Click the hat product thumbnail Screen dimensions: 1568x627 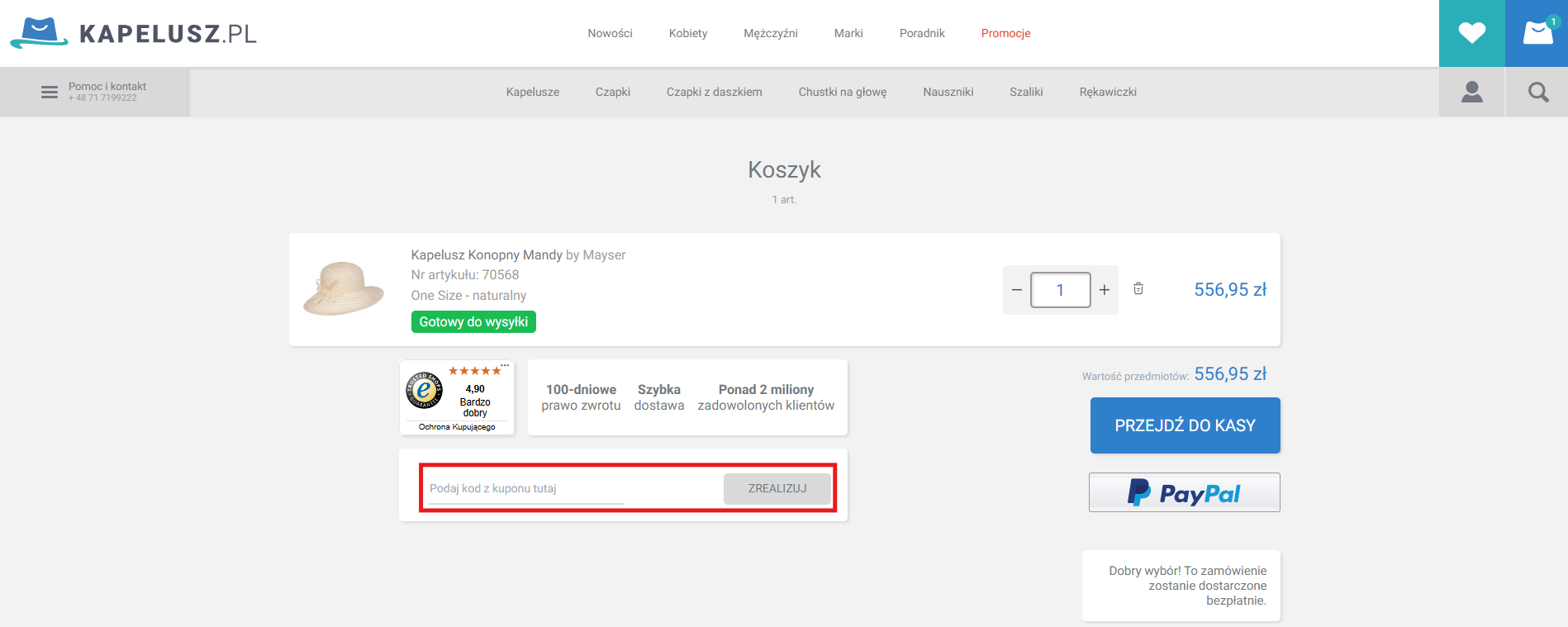[344, 288]
